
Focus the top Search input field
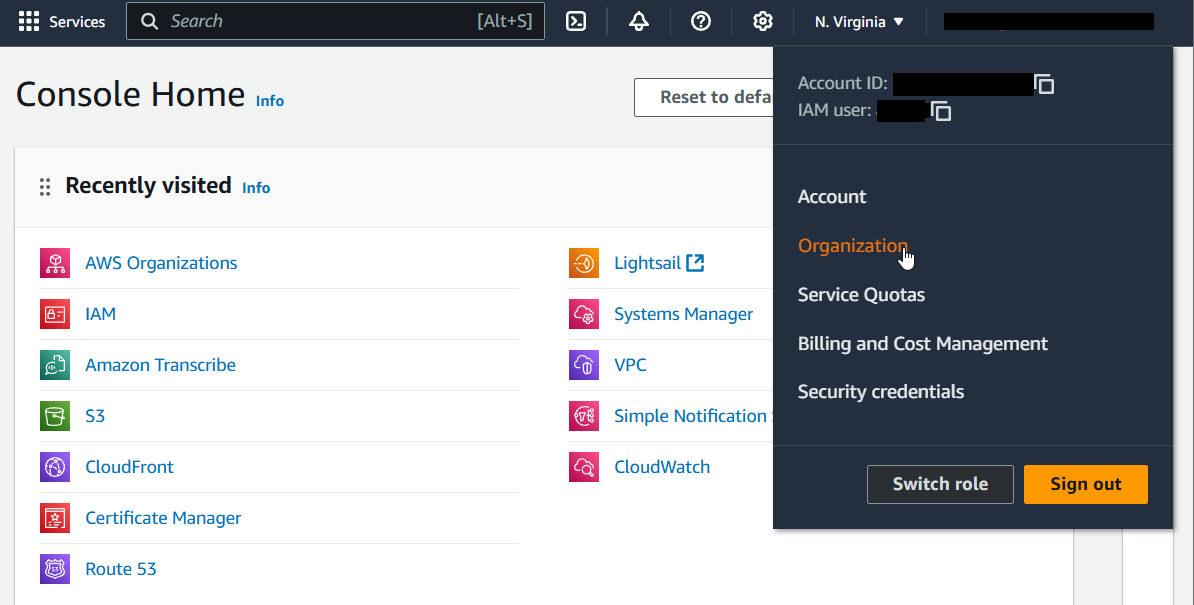click(x=335, y=21)
